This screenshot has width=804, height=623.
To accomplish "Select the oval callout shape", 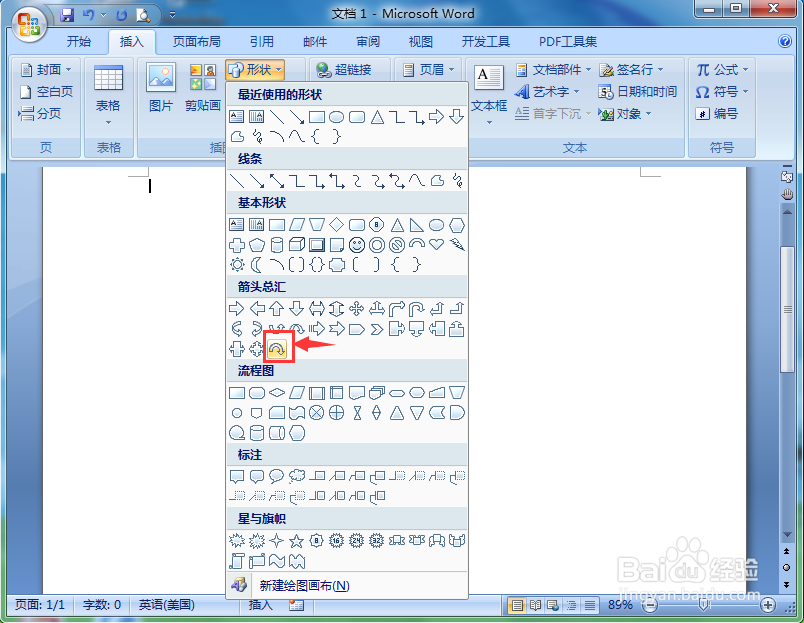I will pyautogui.click(x=276, y=476).
